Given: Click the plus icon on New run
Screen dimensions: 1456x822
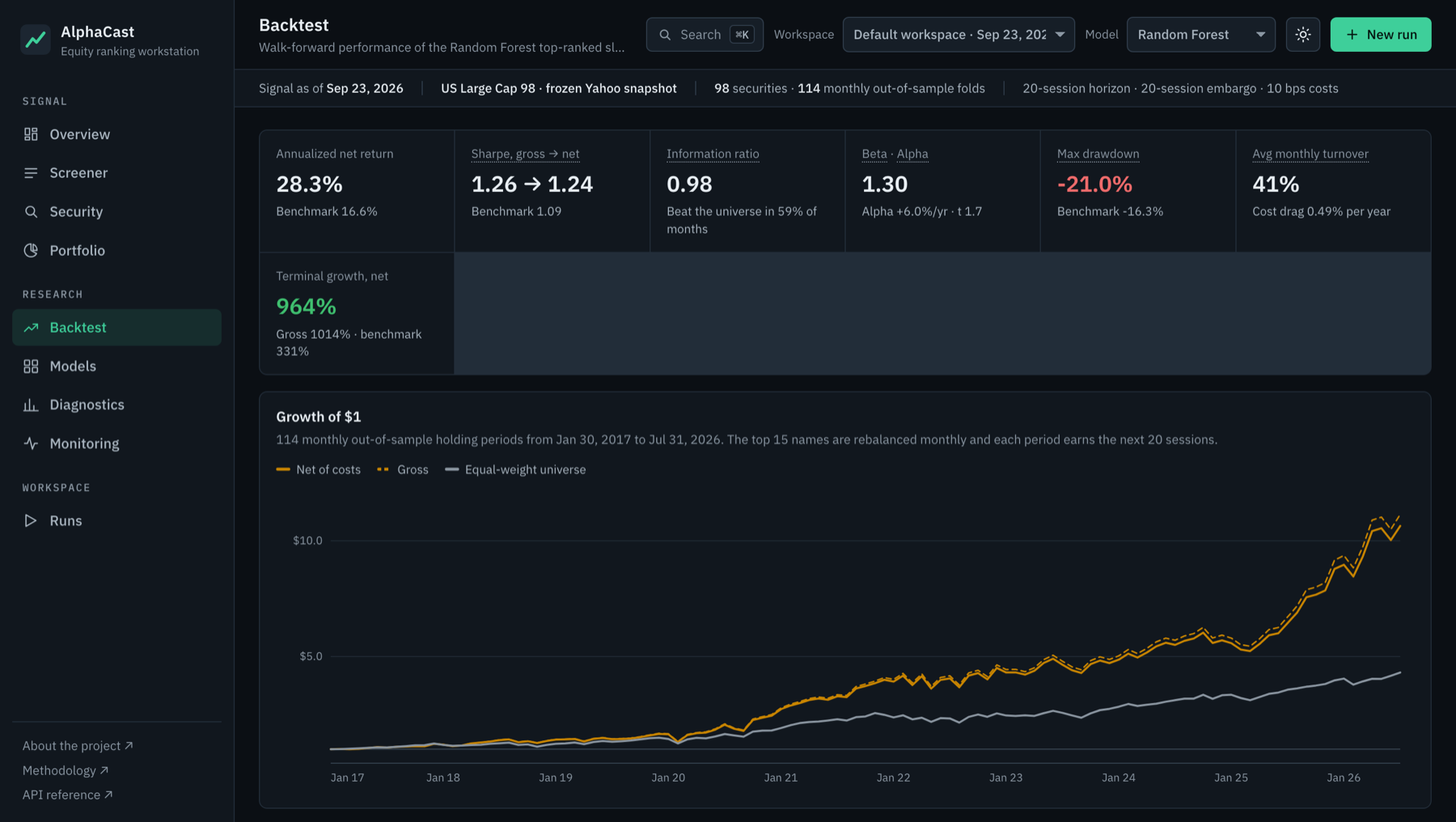Looking at the screenshot, I should click(1352, 35).
